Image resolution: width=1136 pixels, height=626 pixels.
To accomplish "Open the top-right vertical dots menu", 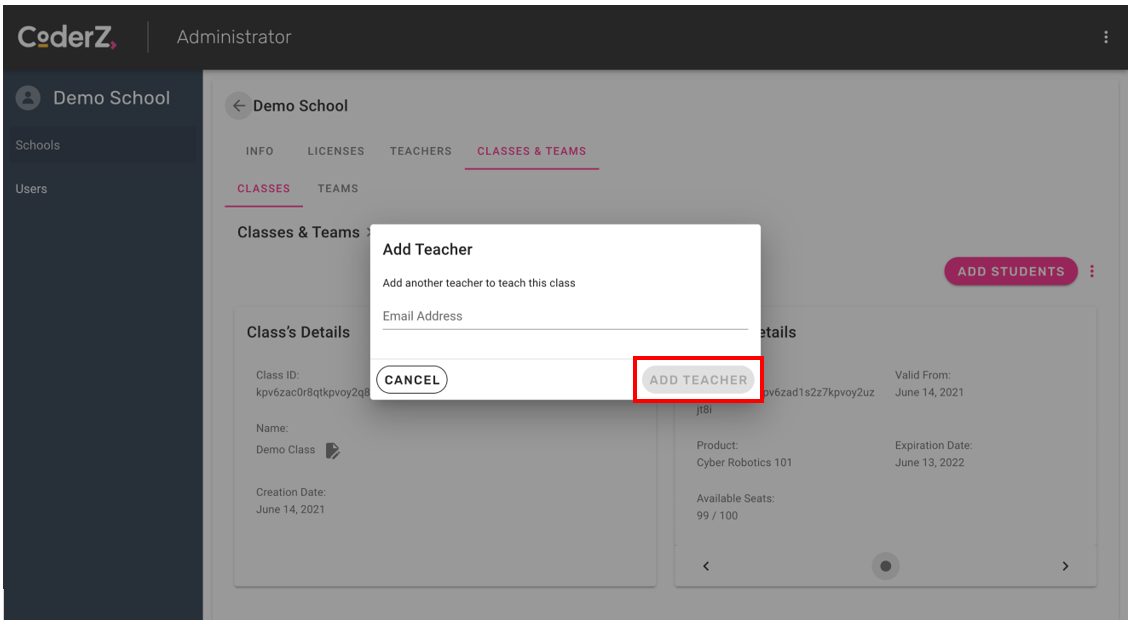I will (x=1105, y=37).
